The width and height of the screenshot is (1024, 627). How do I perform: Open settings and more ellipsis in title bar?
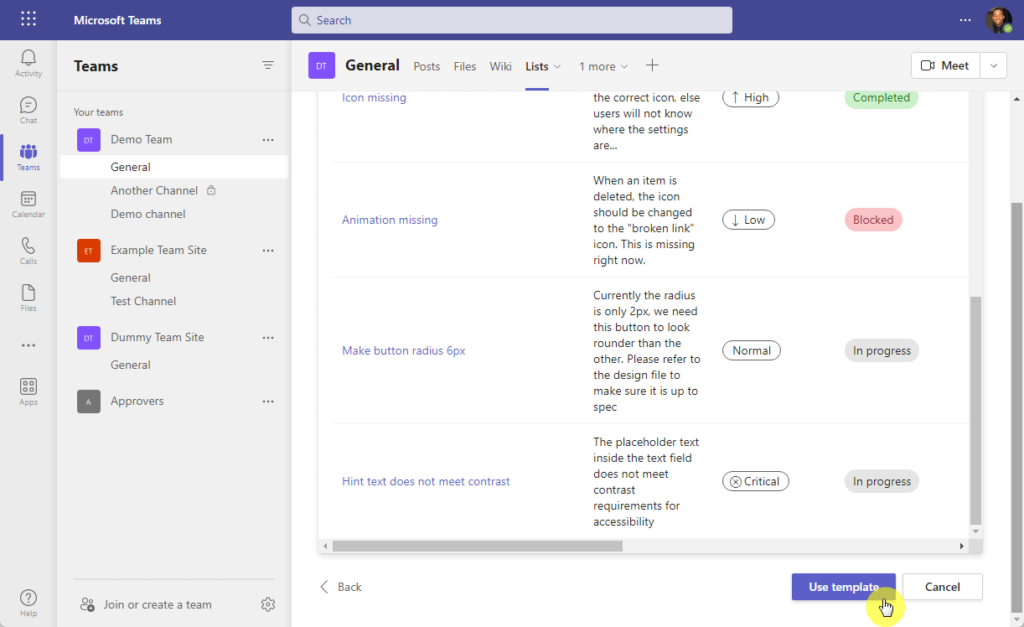coord(965,20)
